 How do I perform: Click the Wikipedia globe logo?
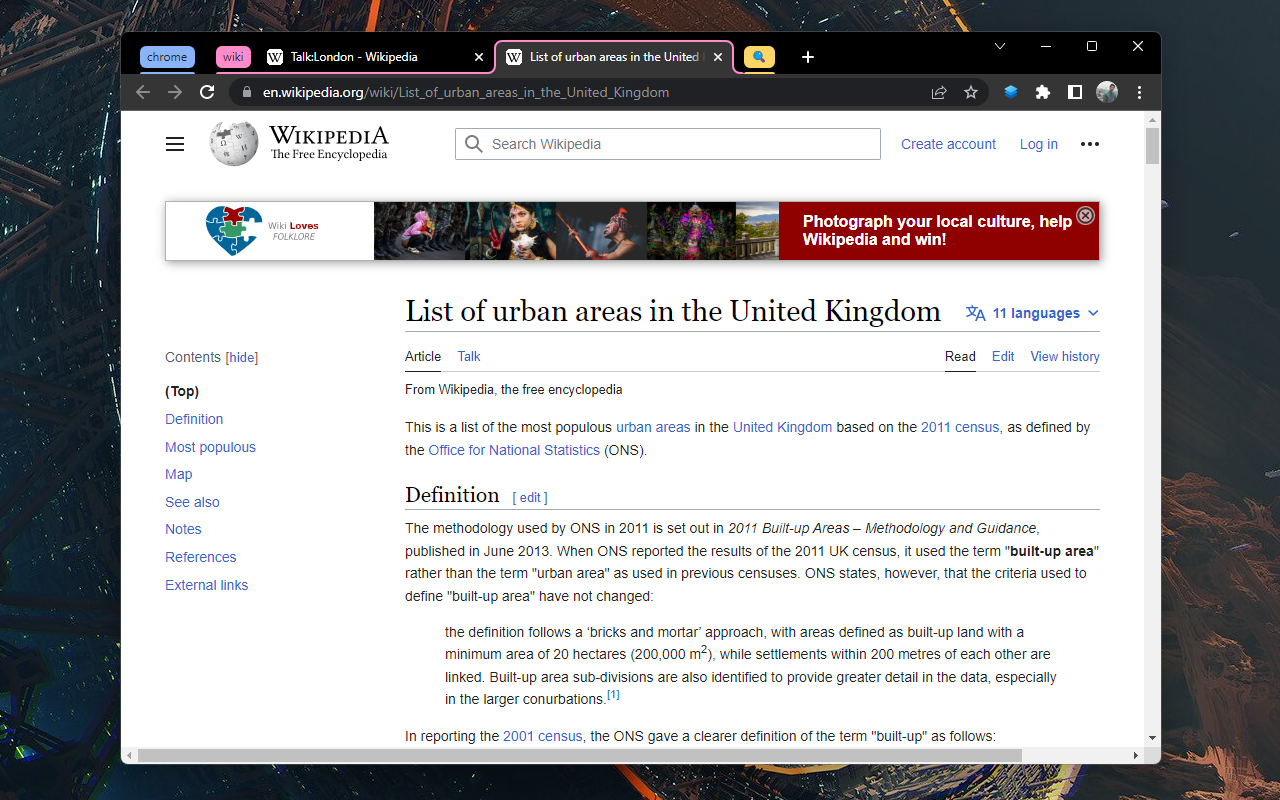coord(234,144)
